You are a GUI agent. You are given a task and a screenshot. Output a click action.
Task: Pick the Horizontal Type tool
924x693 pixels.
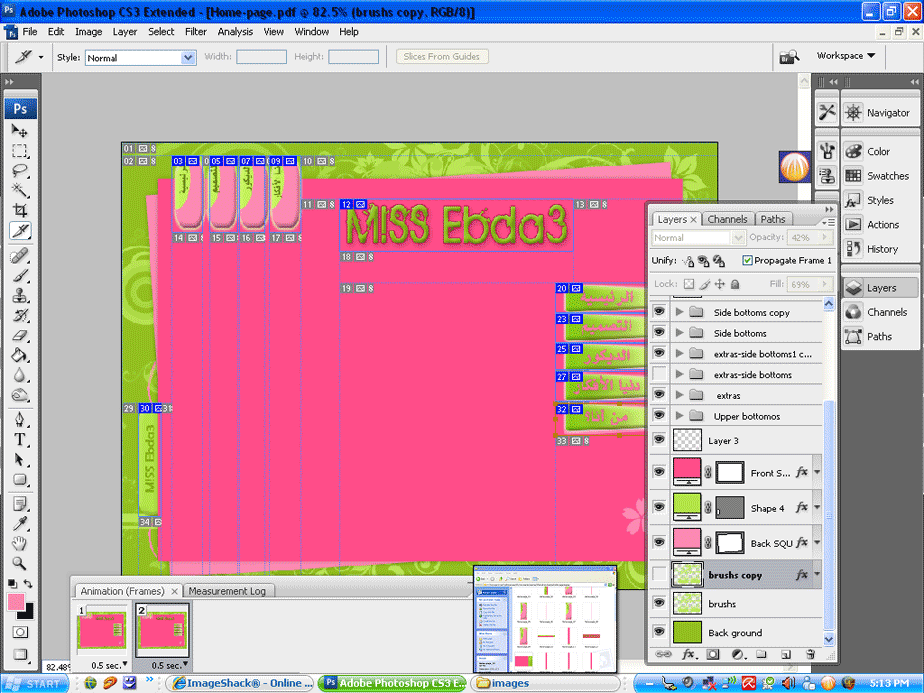19,439
